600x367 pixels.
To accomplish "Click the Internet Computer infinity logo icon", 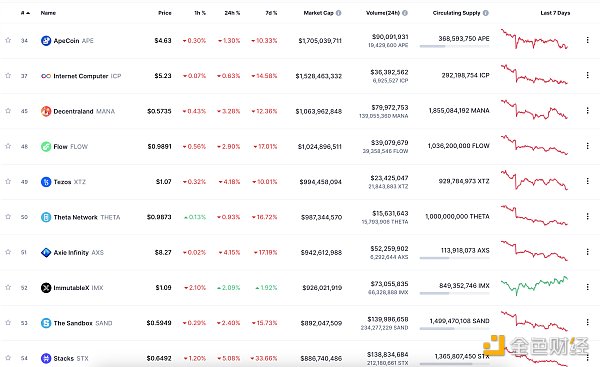I will coord(46,76).
